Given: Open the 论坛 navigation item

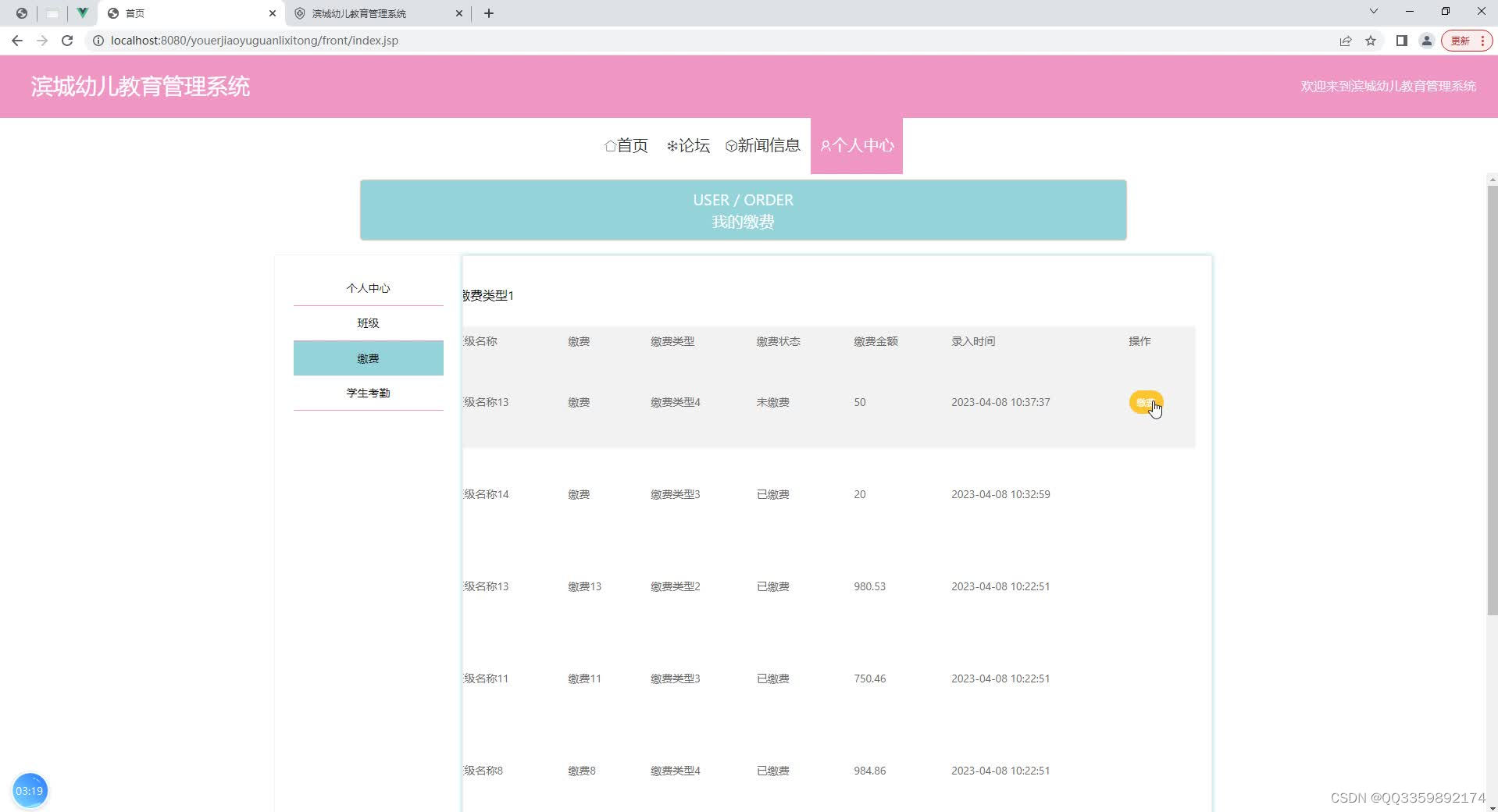Looking at the screenshot, I should pos(688,146).
